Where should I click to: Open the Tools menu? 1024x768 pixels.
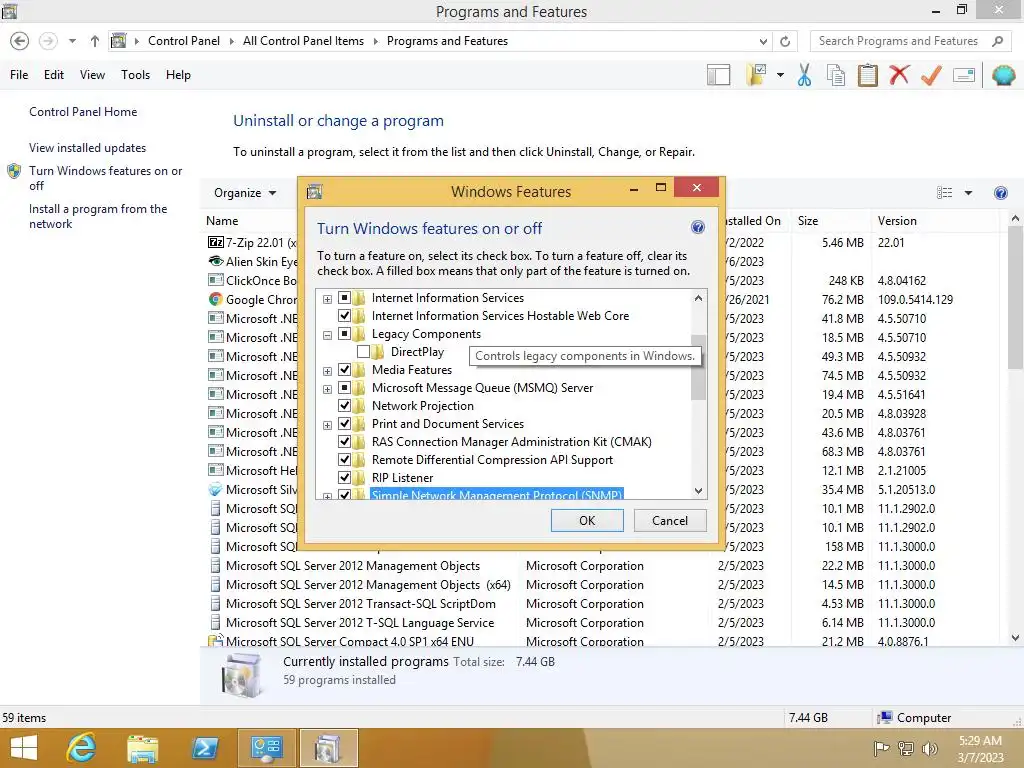pos(135,74)
